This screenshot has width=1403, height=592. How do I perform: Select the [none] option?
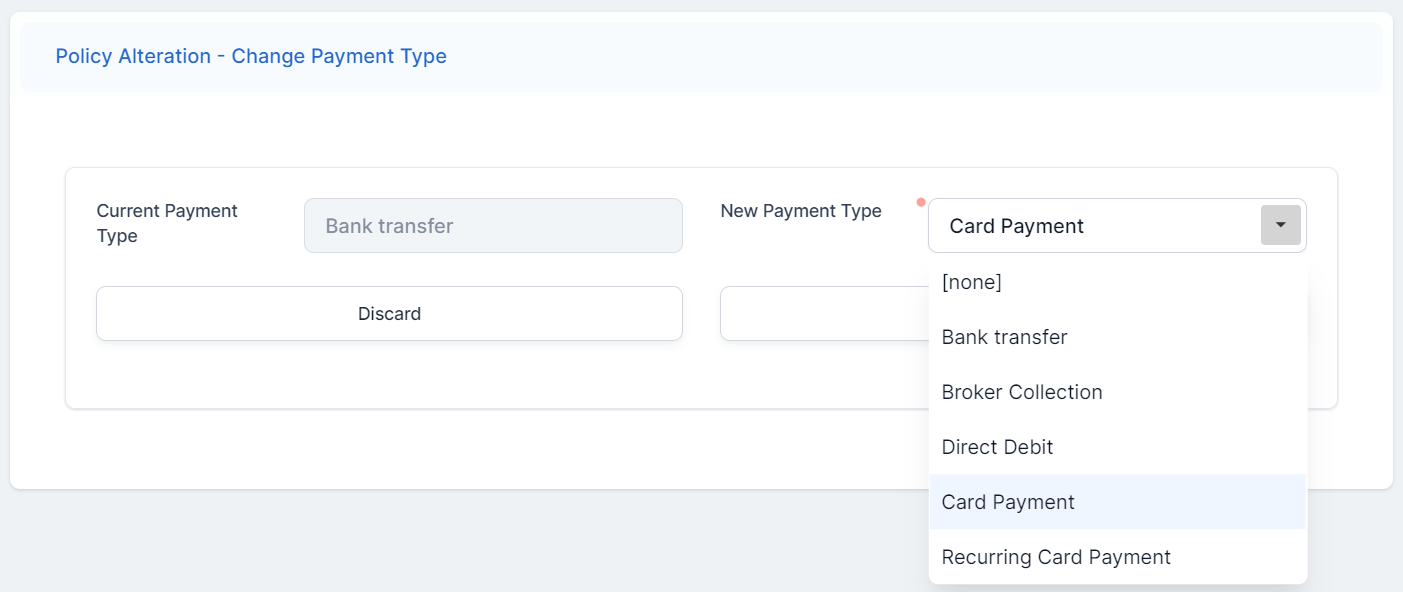[972, 283]
